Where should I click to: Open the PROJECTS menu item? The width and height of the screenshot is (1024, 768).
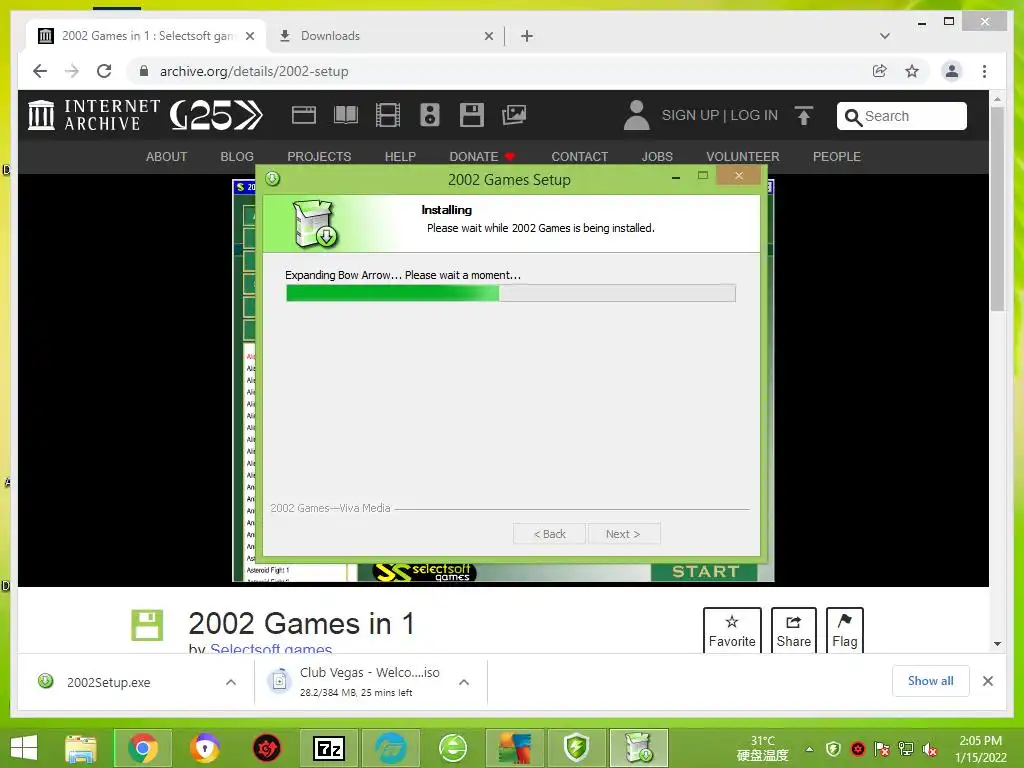[319, 157]
